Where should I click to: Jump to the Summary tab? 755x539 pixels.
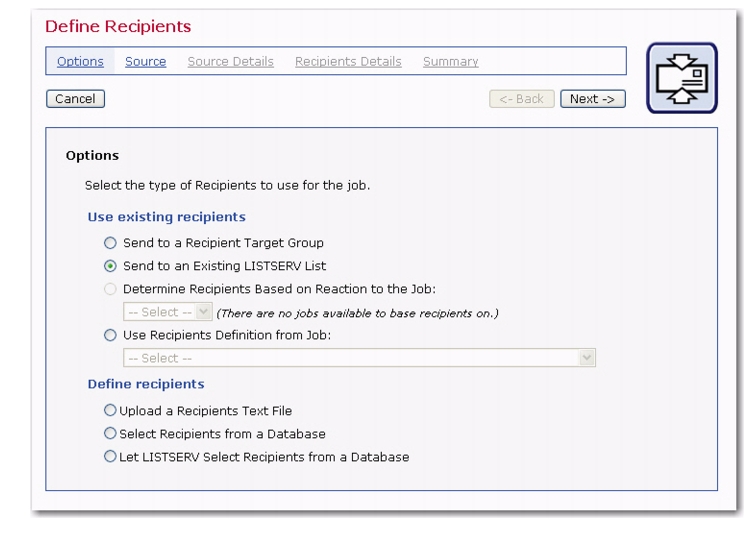(x=451, y=62)
